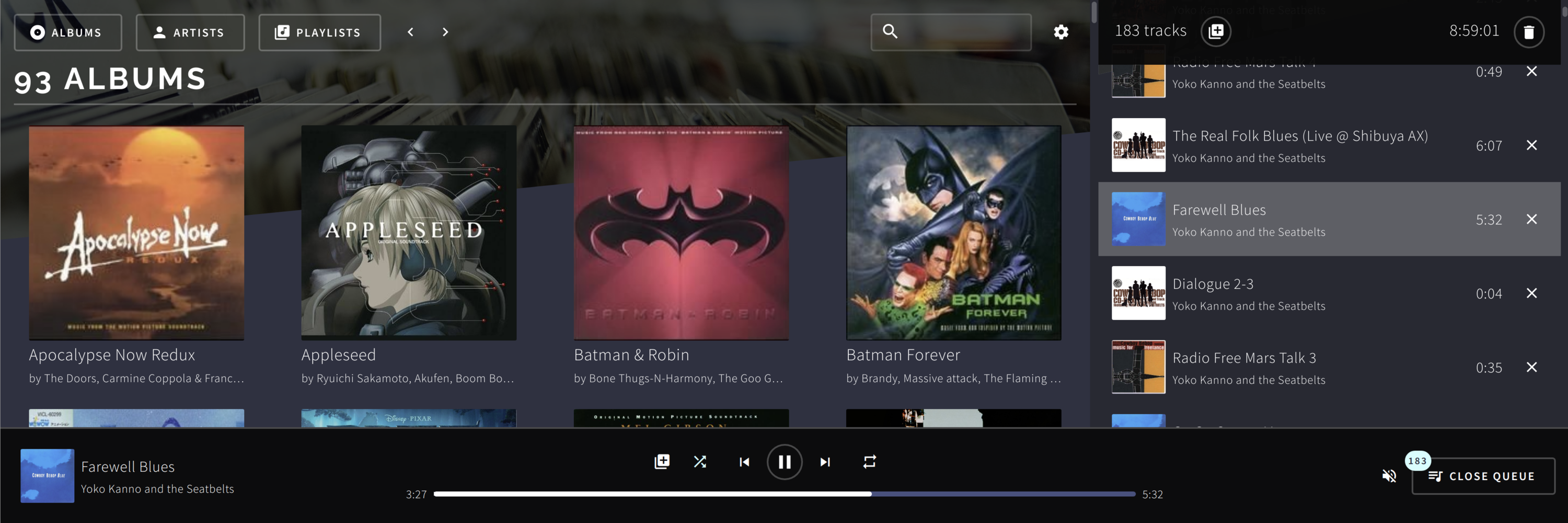Seek in the playback progress bar
Image resolution: width=1568 pixels, height=523 pixels.
coord(784,494)
